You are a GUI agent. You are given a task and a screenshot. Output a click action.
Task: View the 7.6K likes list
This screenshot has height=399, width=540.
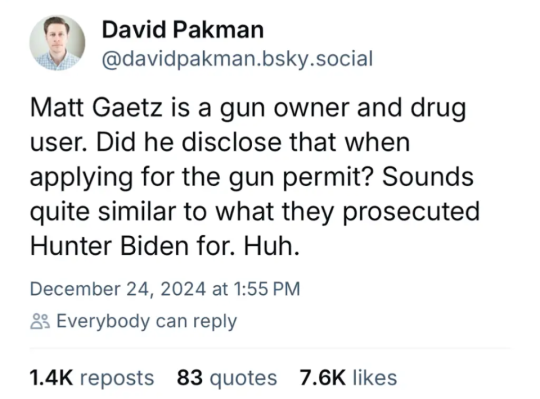[x=348, y=378]
